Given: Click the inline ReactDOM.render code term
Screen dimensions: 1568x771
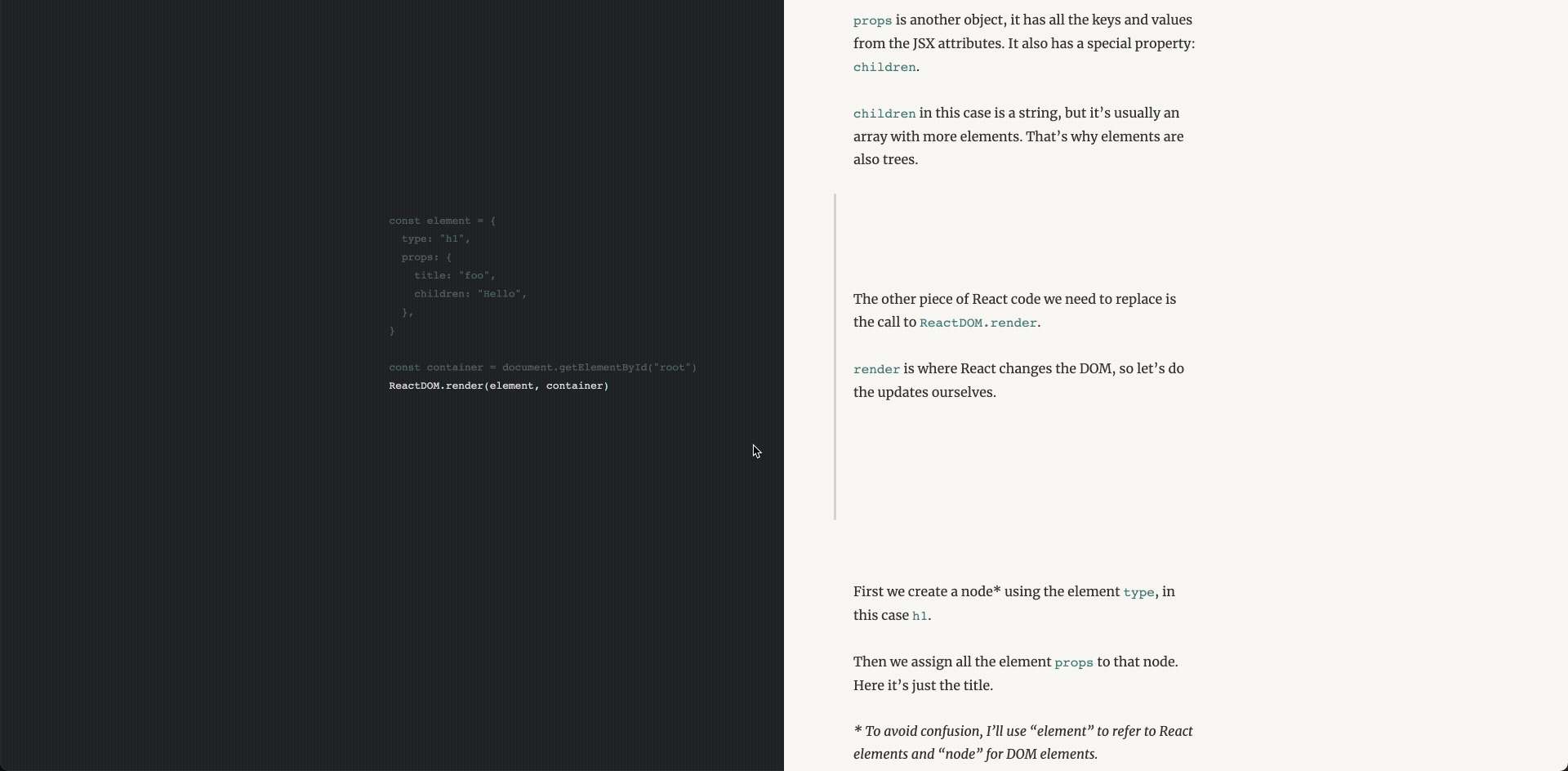Looking at the screenshot, I should [x=978, y=323].
